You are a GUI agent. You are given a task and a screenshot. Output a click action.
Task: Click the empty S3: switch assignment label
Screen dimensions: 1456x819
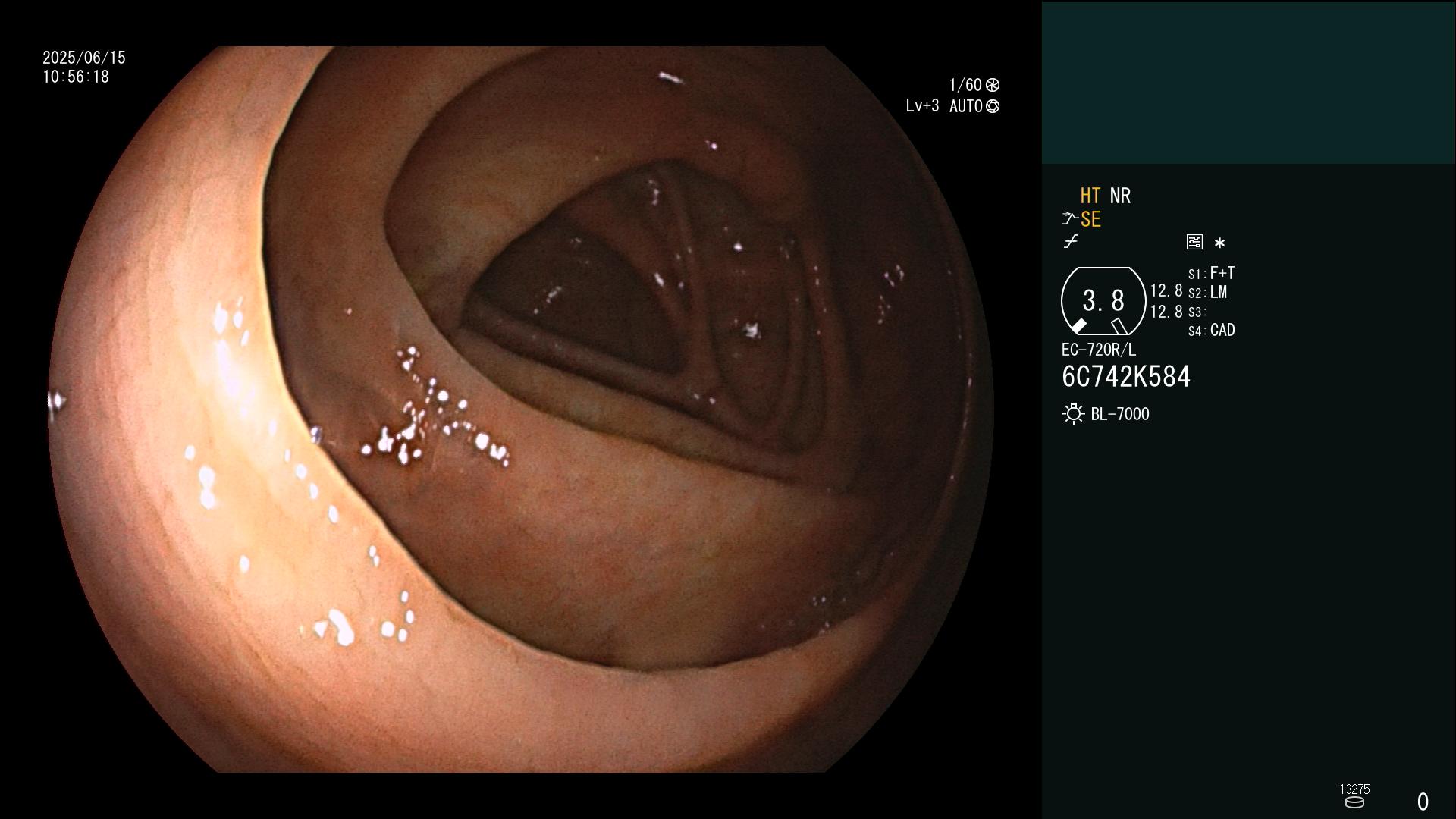pyautogui.click(x=1197, y=312)
